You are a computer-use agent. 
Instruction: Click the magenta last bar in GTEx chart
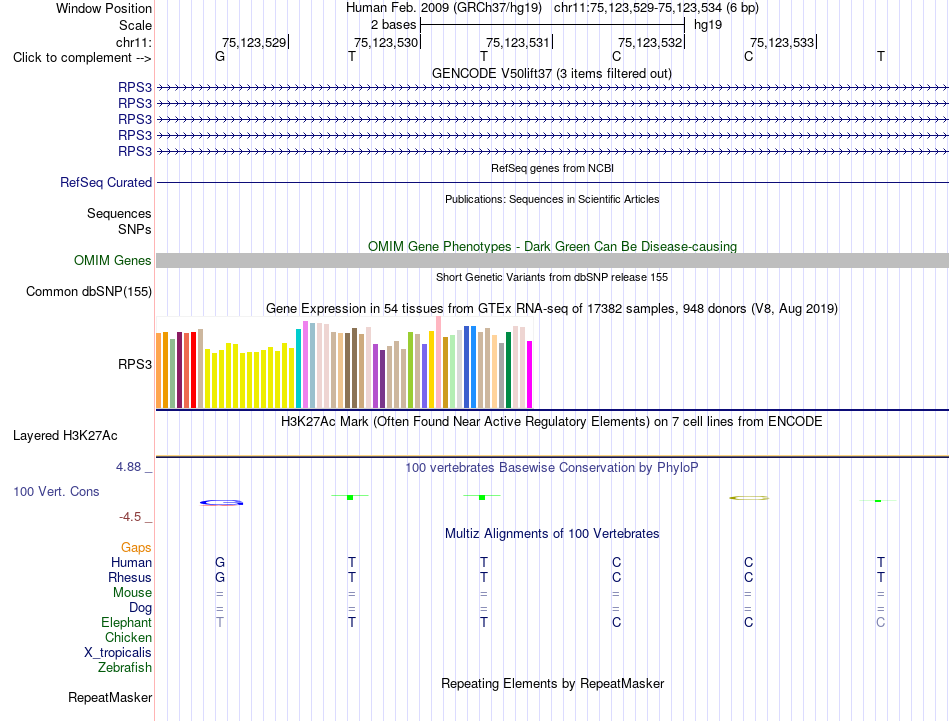(x=529, y=374)
